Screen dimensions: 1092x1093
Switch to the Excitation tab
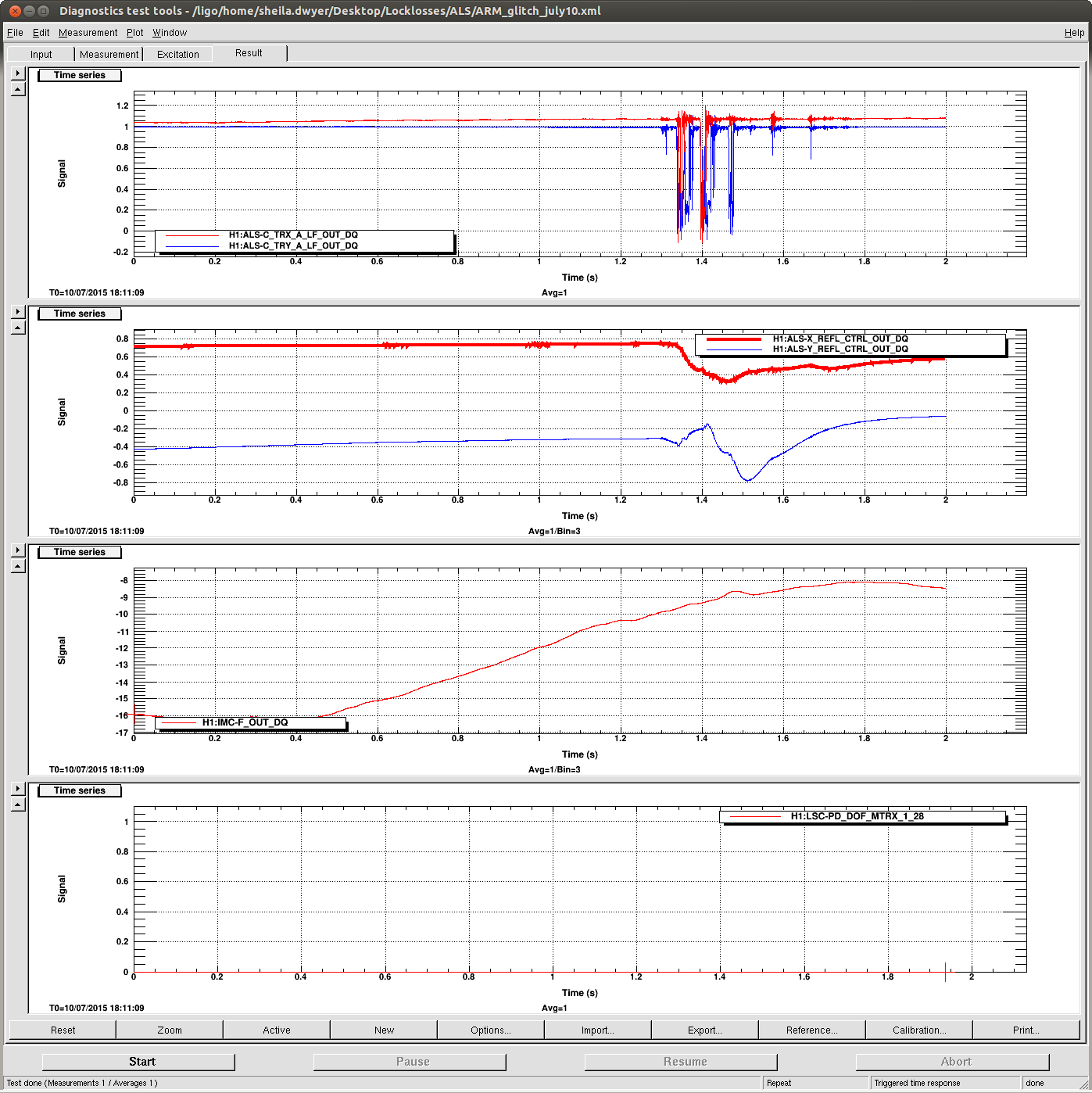(177, 54)
